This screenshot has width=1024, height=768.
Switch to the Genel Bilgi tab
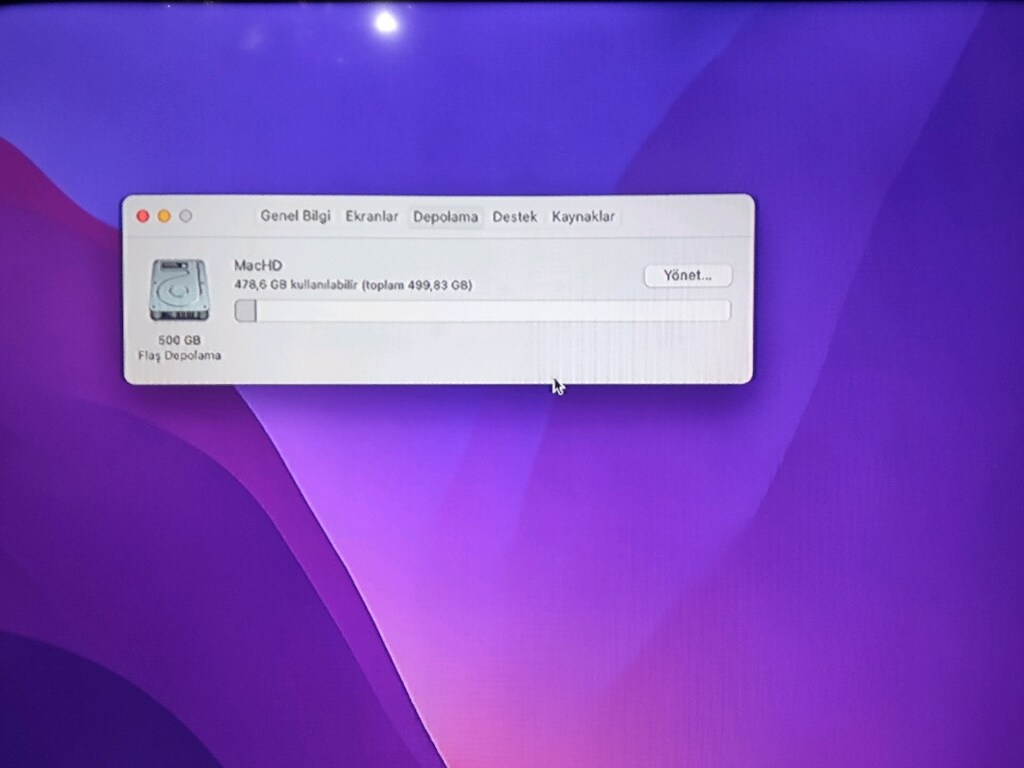295,216
